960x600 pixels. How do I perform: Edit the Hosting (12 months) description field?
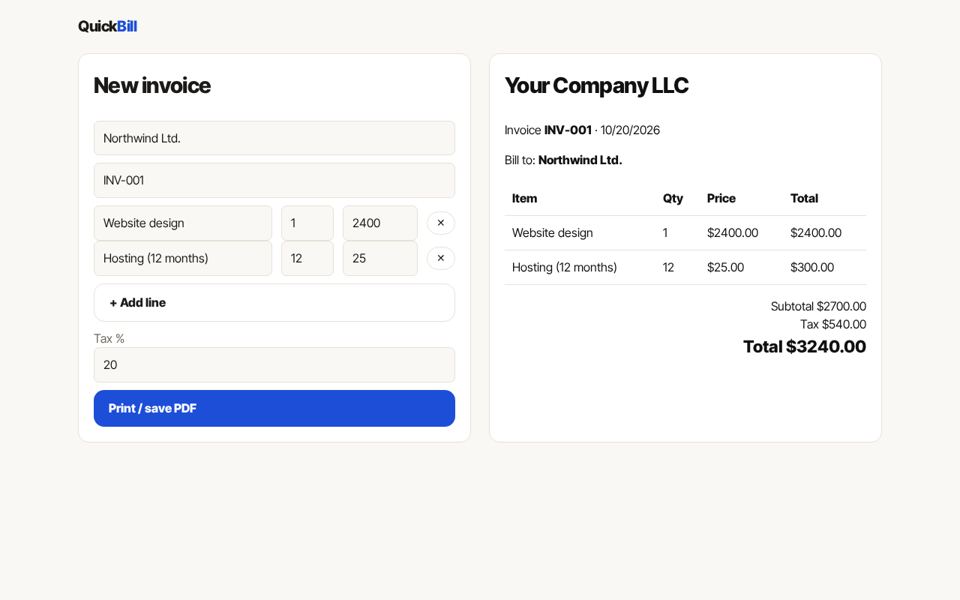[x=182, y=258]
